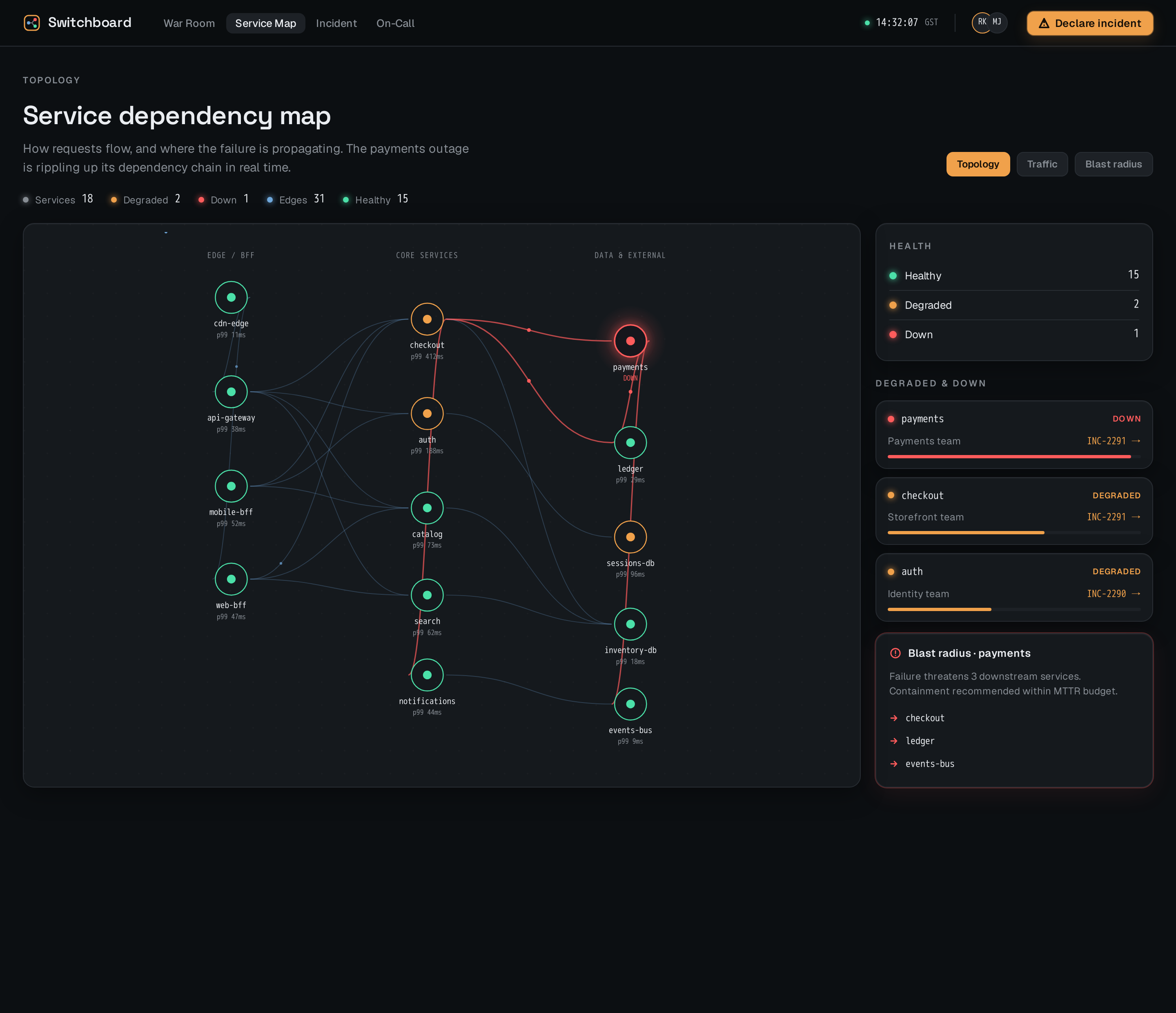Open INC-2291 link on payments card

tap(1113, 441)
